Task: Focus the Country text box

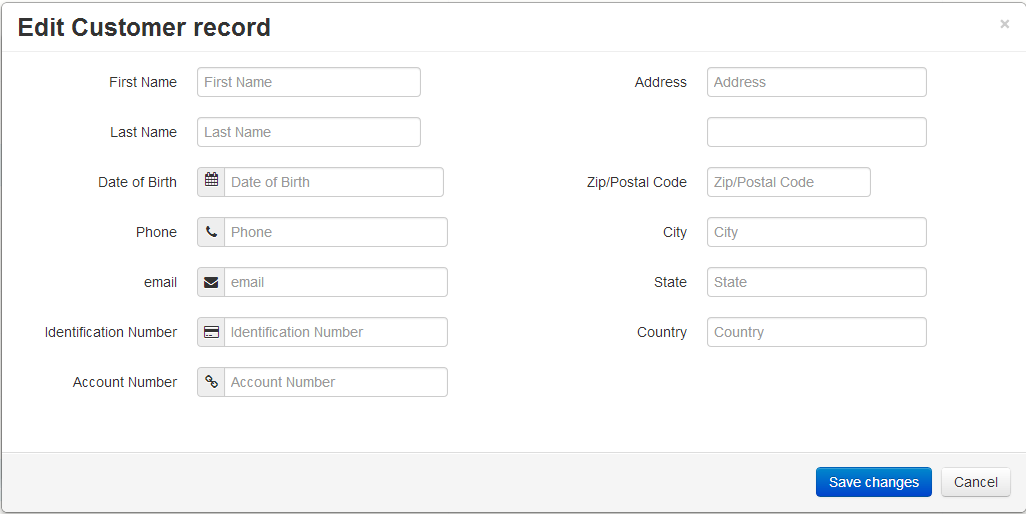Action: [x=817, y=332]
